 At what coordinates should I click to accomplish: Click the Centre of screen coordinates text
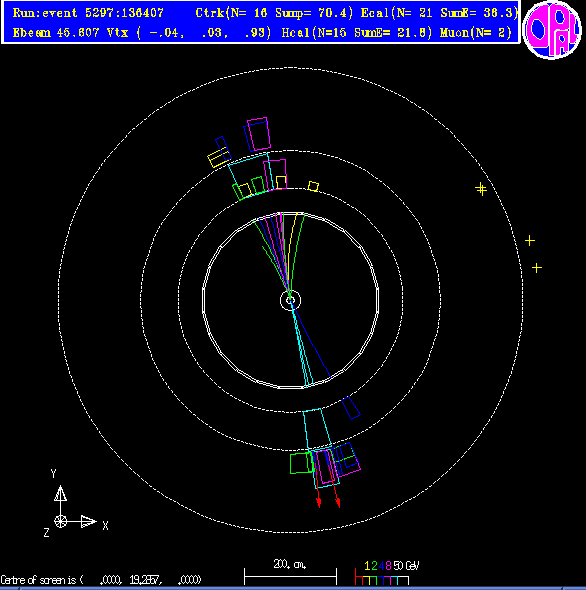(101, 579)
